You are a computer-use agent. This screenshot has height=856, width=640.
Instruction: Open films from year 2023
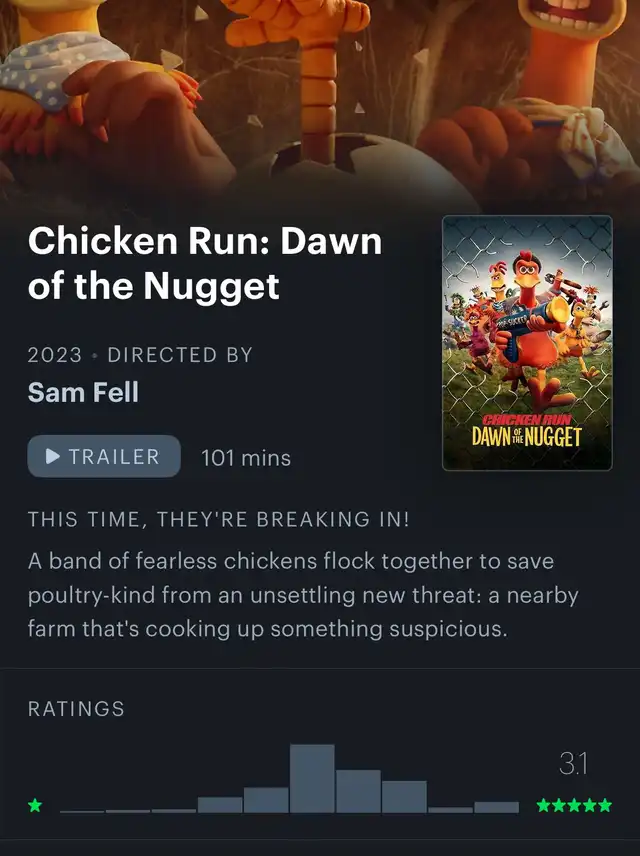(55, 355)
